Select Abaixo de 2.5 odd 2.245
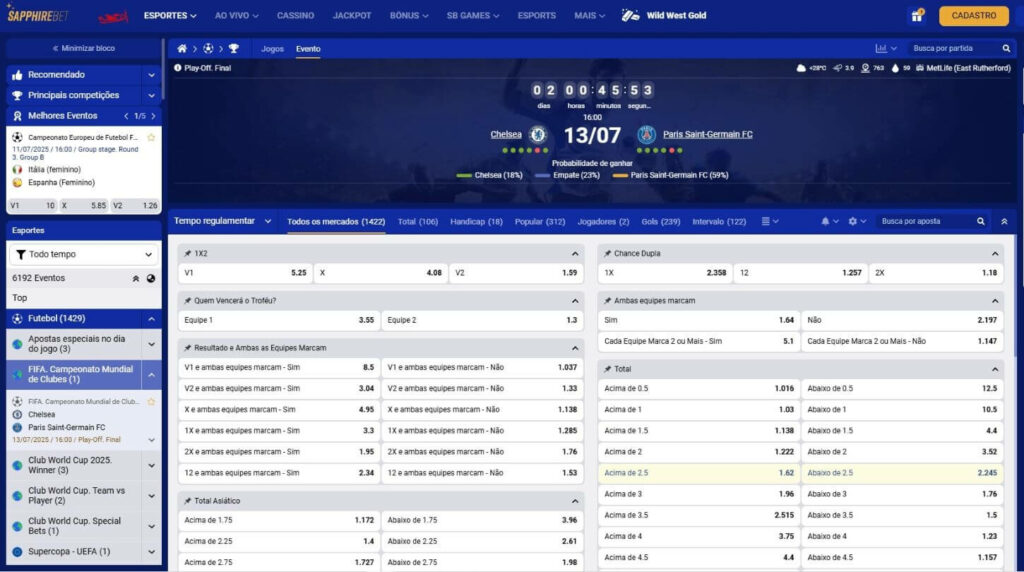This screenshot has width=1024, height=572. tap(902, 473)
